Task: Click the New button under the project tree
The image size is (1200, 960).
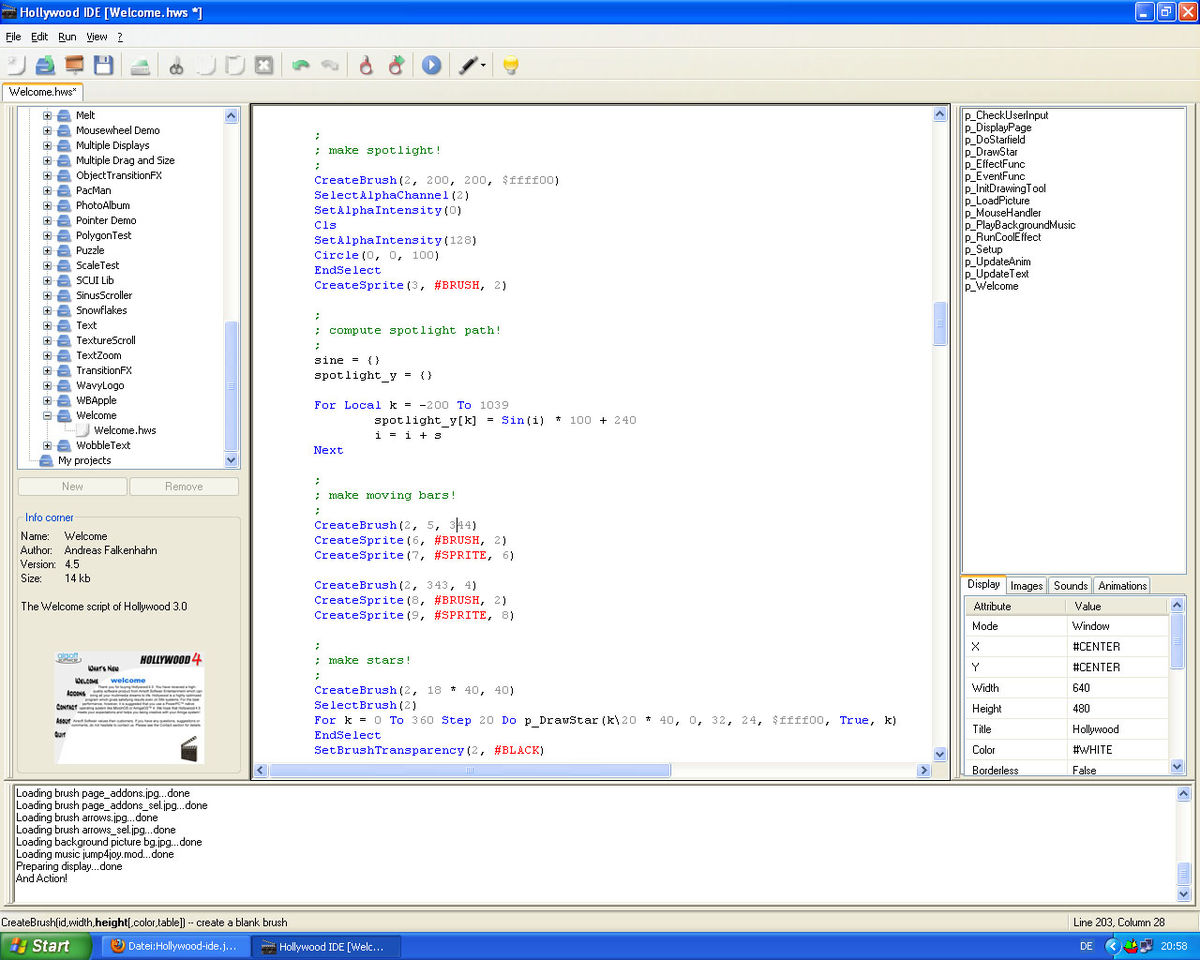Action: point(72,486)
